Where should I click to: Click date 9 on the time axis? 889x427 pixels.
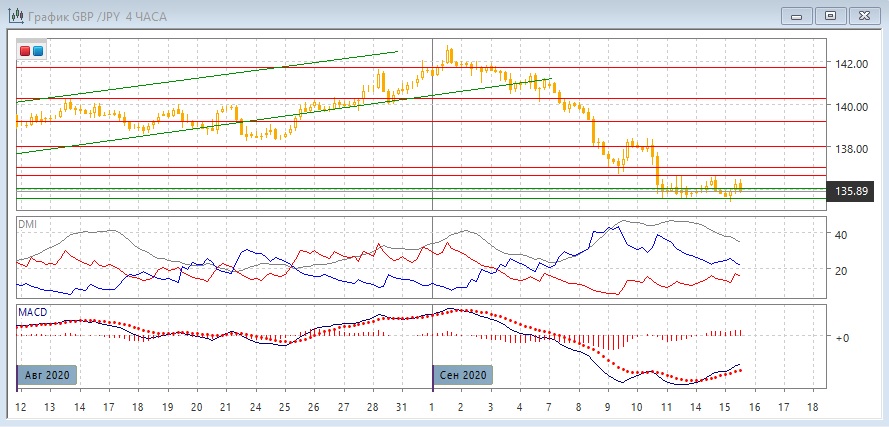click(x=608, y=408)
